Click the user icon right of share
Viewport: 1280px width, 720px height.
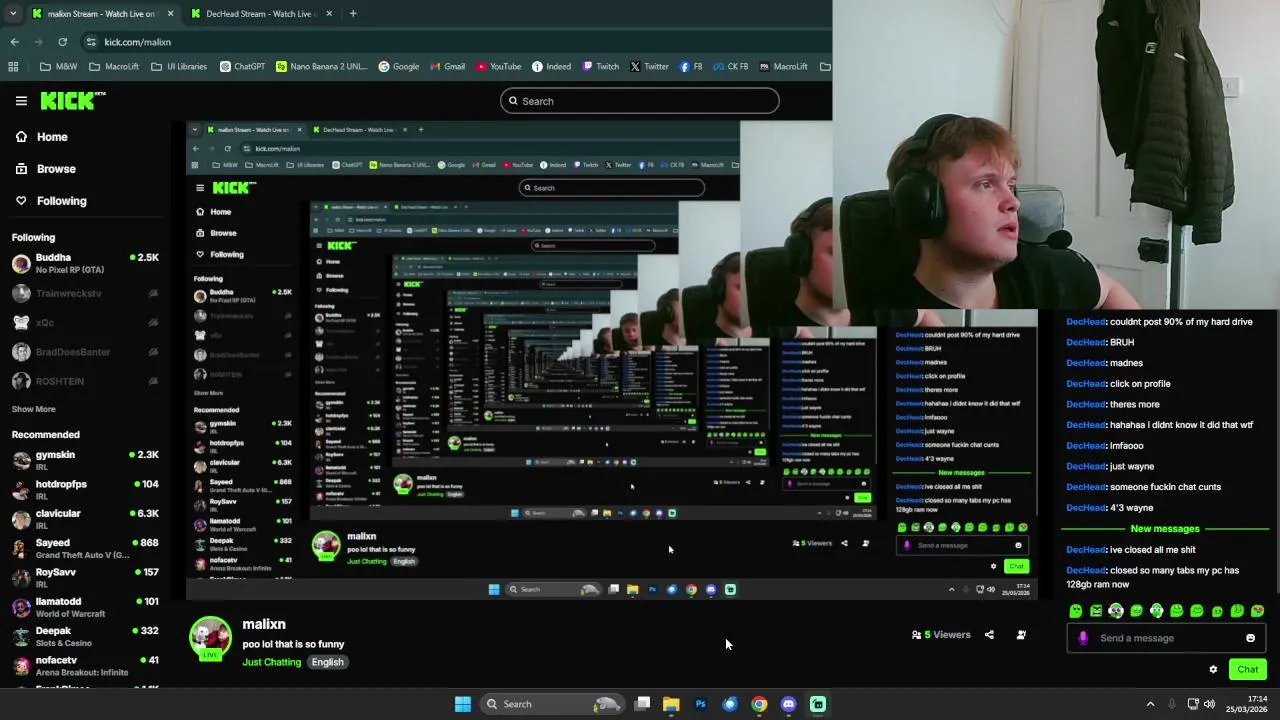pyautogui.click(x=1021, y=635)
